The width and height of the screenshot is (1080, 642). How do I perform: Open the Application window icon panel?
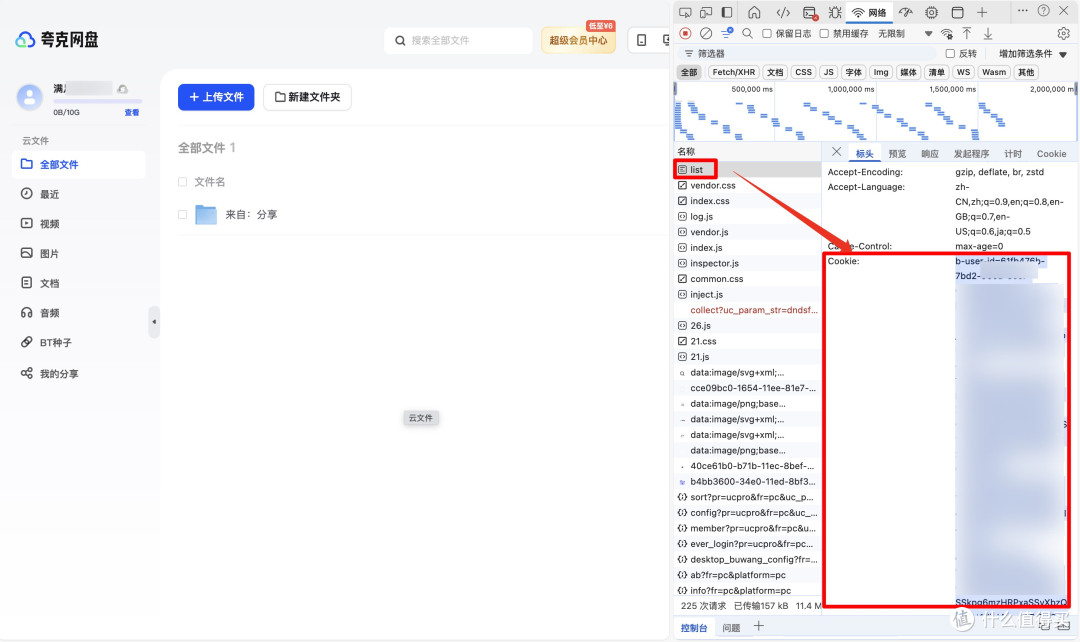(957, 12)
